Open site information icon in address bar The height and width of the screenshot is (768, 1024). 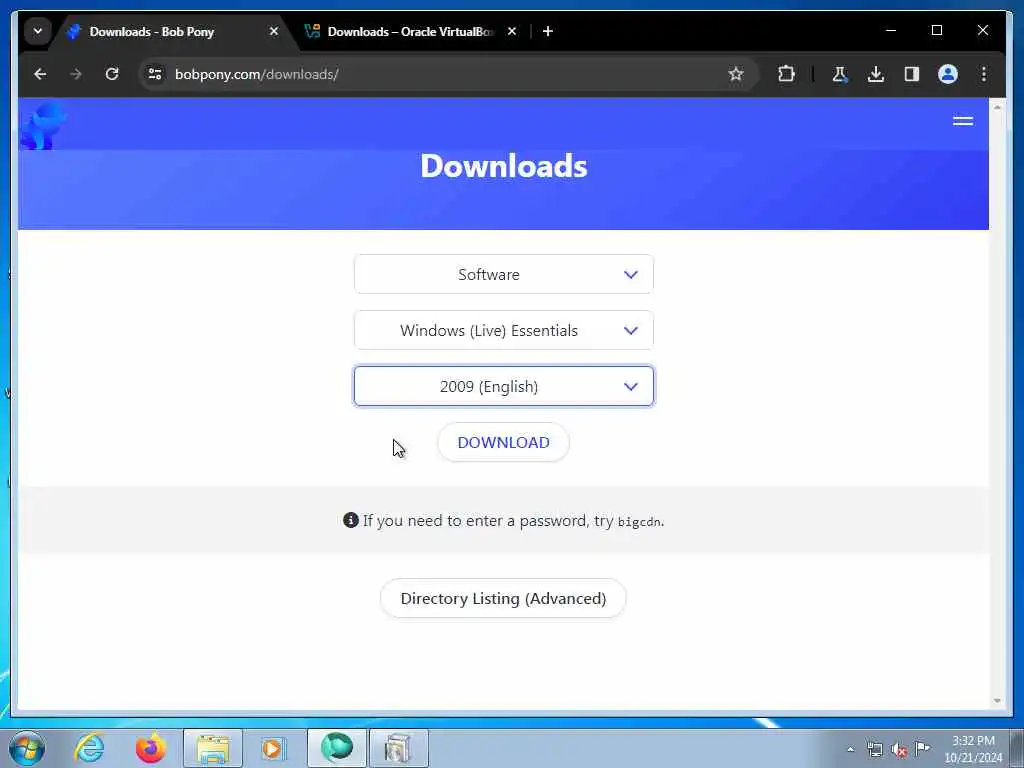[155, 74]
